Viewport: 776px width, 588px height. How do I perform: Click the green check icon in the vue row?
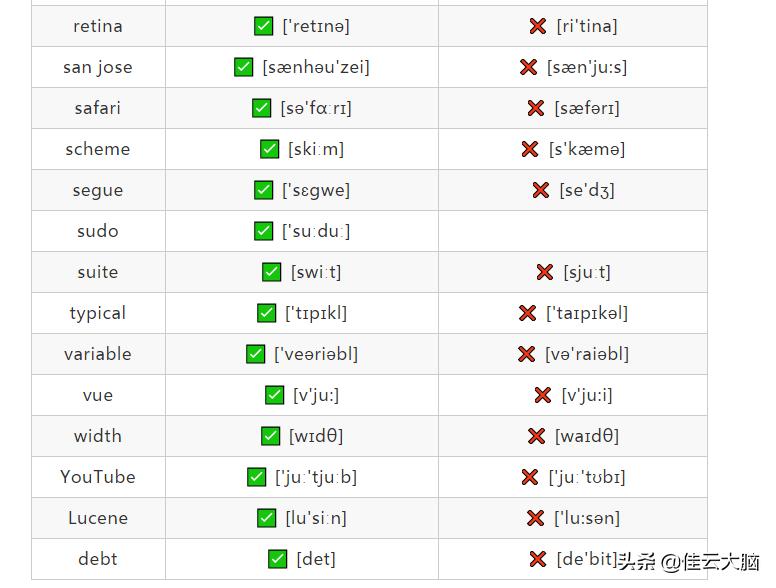pyautogui.click(x=275, y=395)
